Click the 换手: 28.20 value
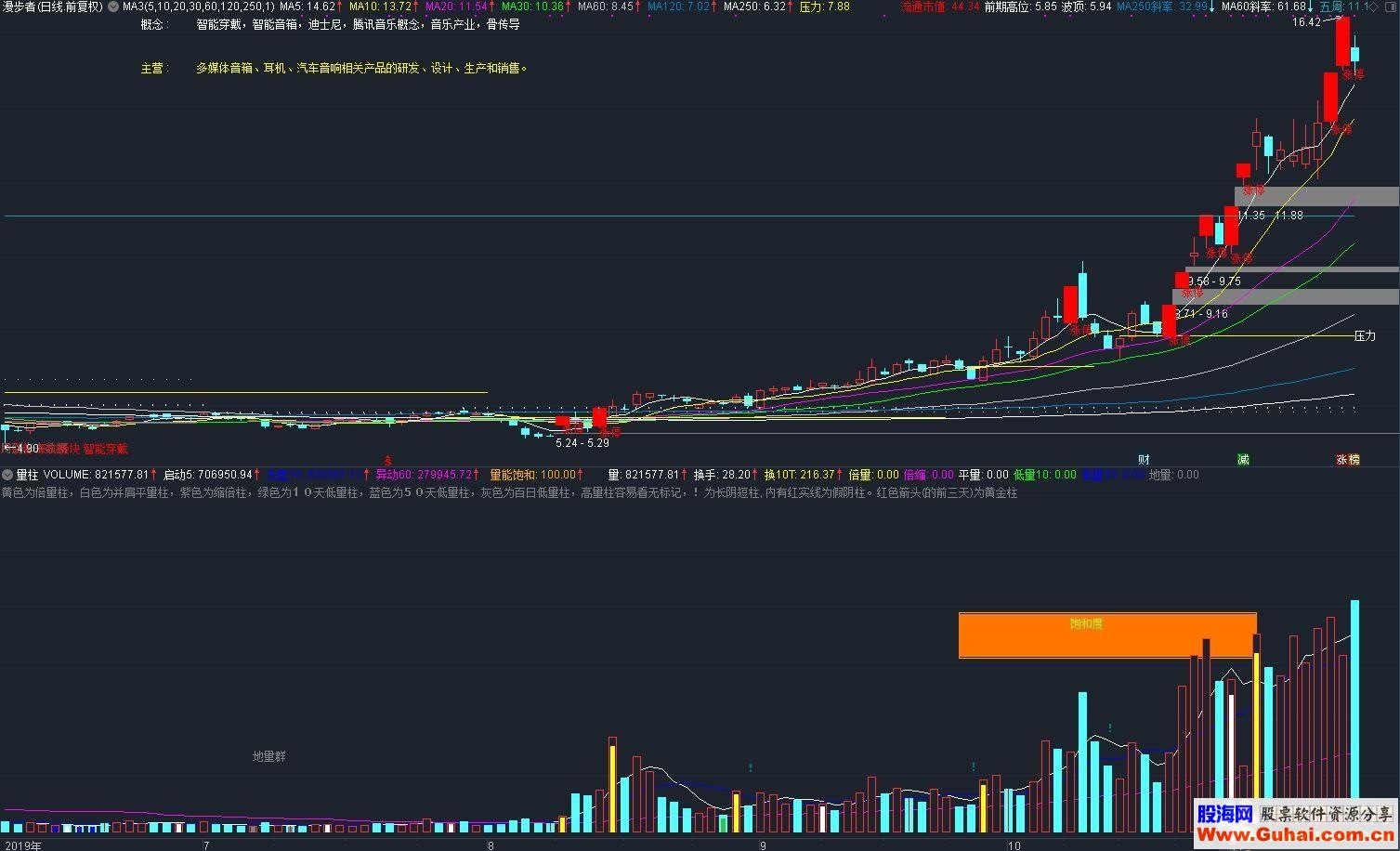1400x851 pixels. point(722,475)
